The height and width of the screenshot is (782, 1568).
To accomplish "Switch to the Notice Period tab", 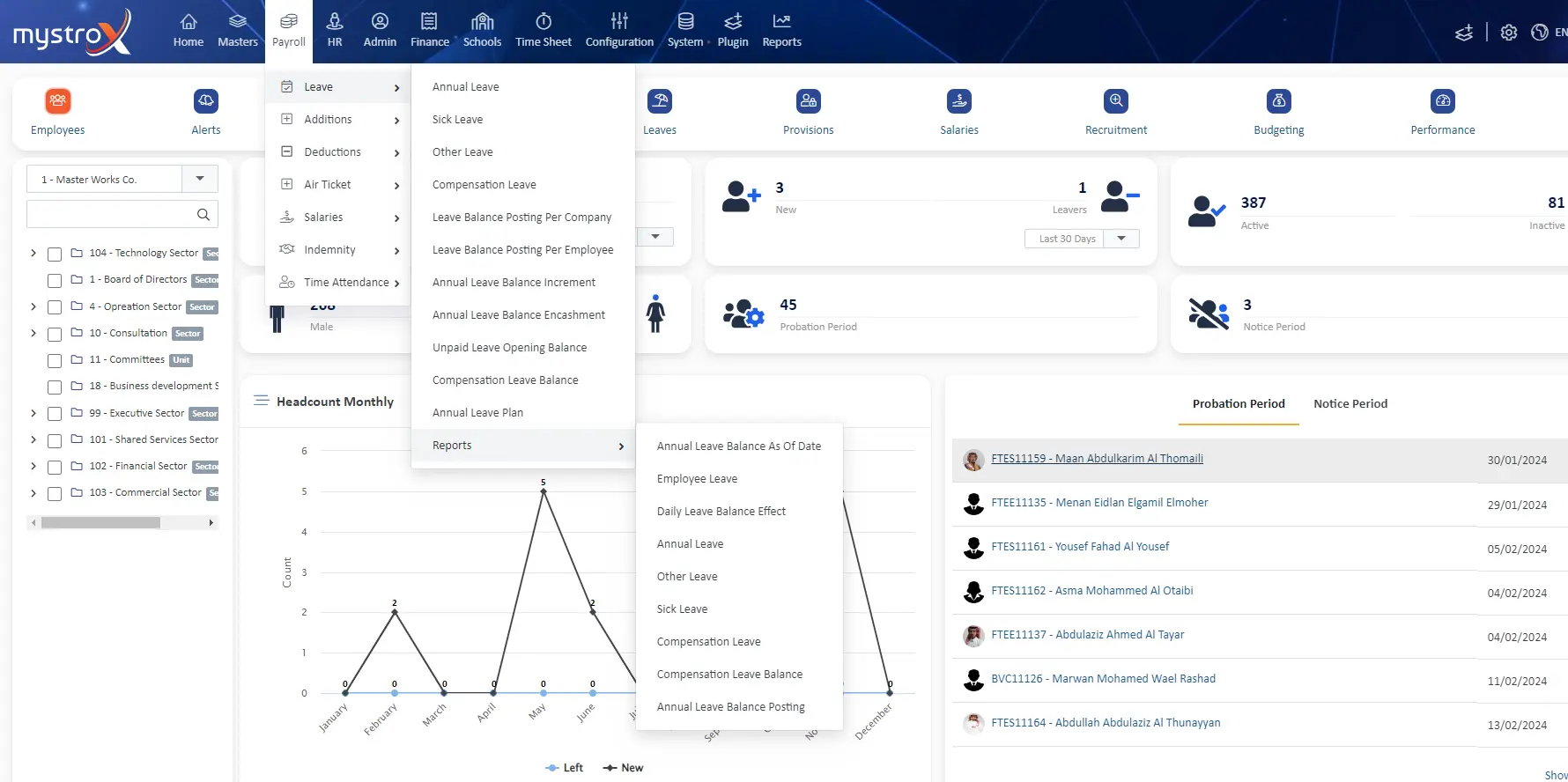I will point(1350,404).
